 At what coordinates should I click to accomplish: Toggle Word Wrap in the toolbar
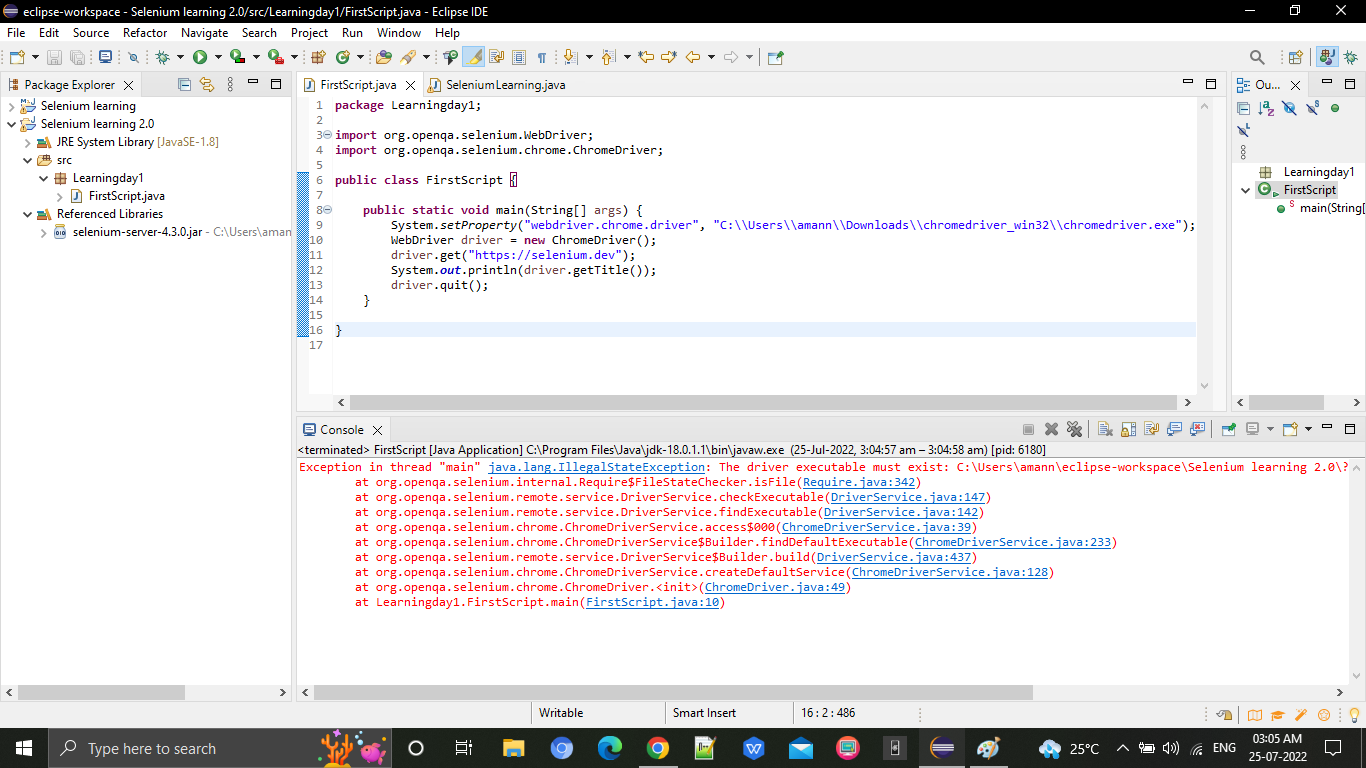click(x=496, y=57)
